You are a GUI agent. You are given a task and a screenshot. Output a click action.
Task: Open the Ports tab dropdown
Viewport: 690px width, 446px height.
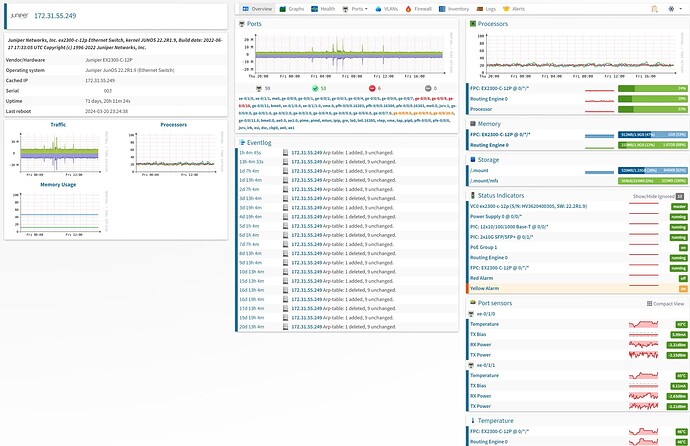(x=355, y=9)
